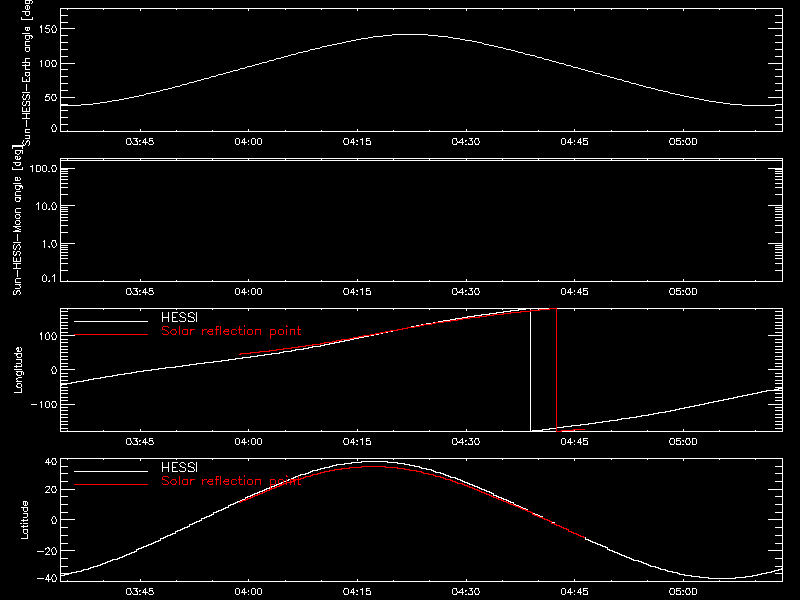800x600 pixels.
Task: Click red legend line in Longitude plot
Action: [x=111, y=335]
